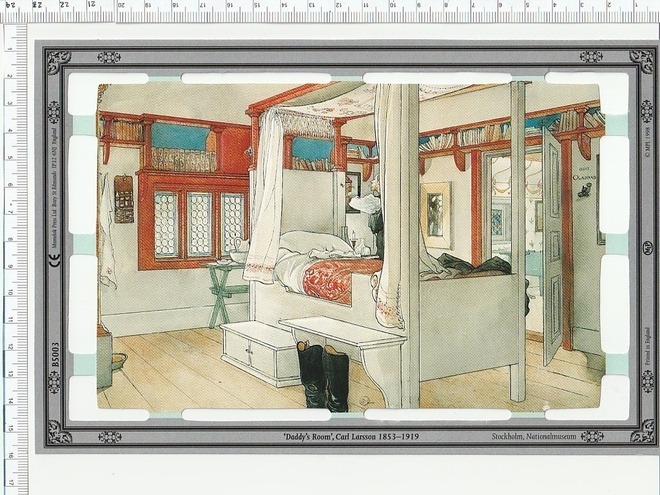Click the caption "'Daddy's Room', Carl Larsson 1853–1919"
660x495 pixels.
[x=351, y=436]
